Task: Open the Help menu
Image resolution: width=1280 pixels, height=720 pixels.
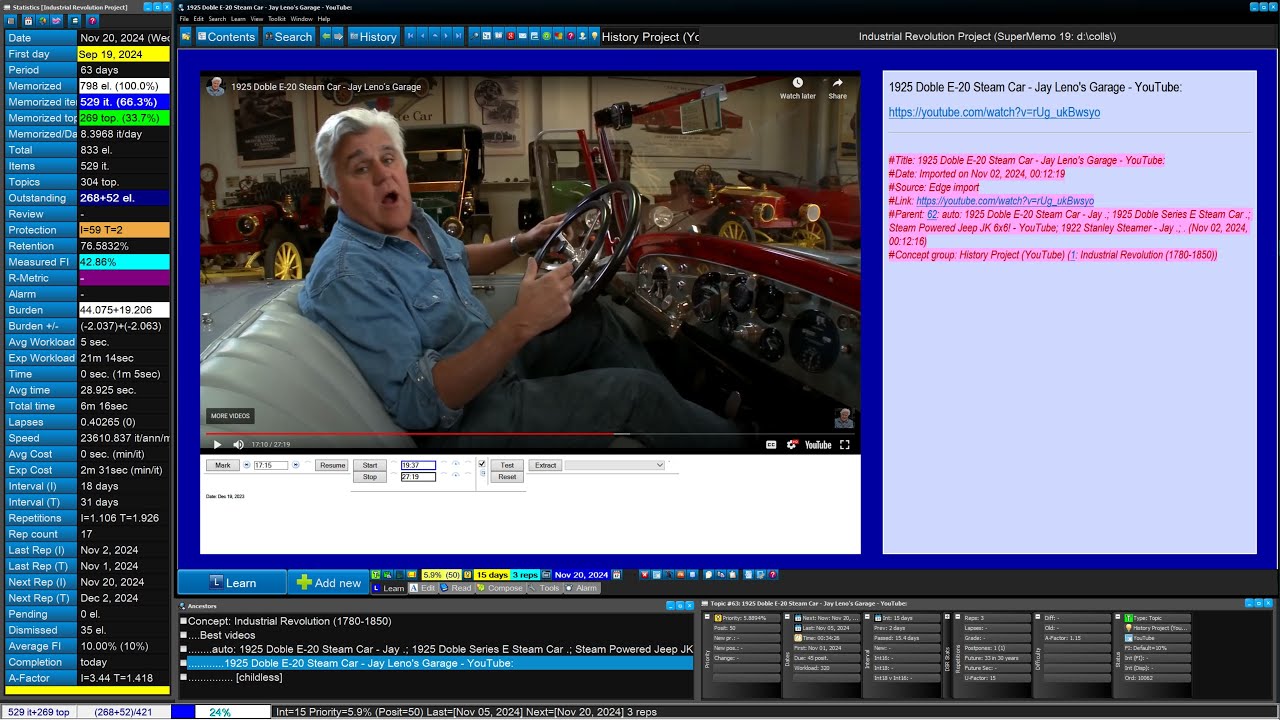Action: pyautogui.click(x=324, y=19)
